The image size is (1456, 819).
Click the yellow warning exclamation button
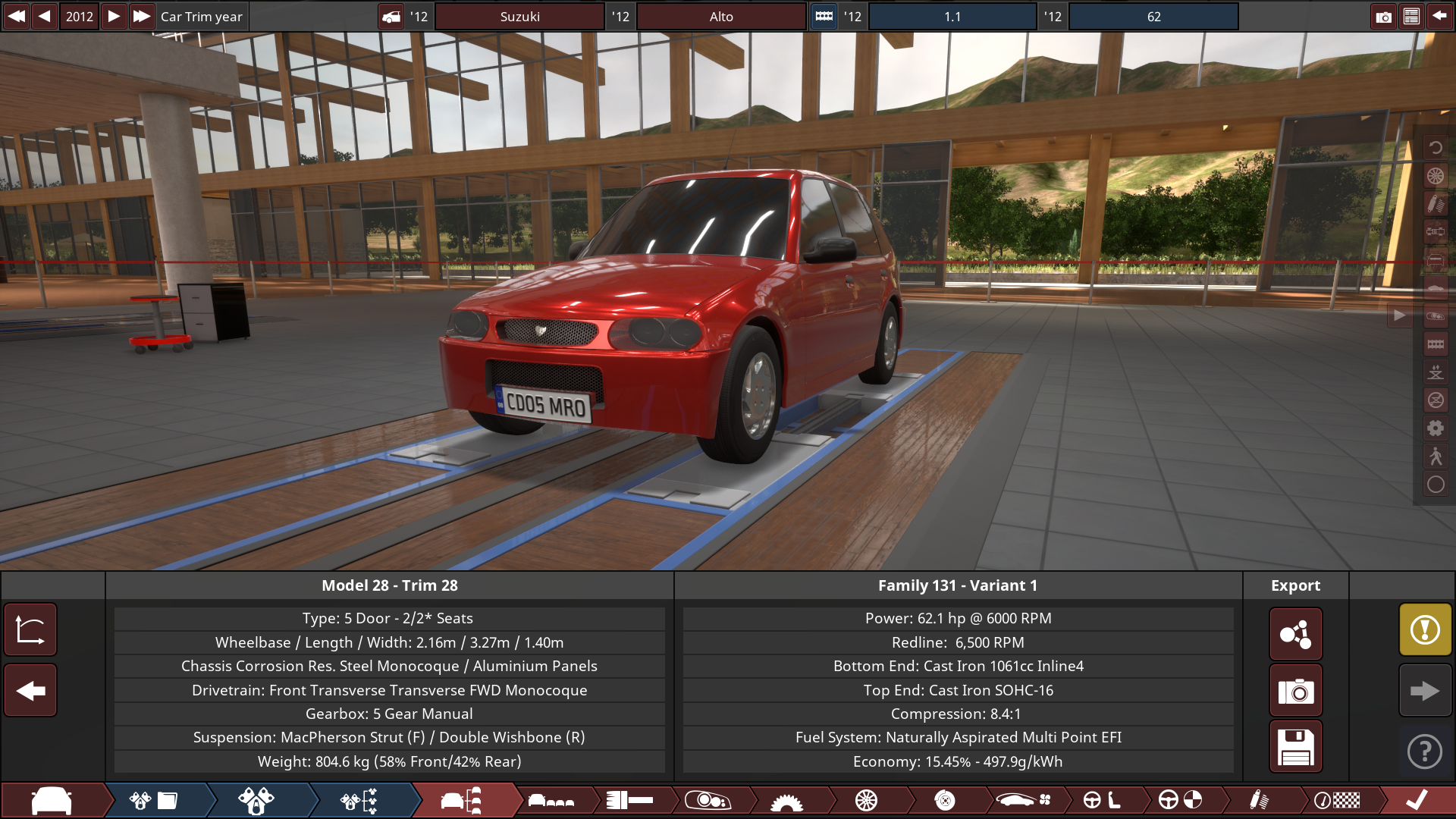pyautogui.click(x=1425, y=629)
